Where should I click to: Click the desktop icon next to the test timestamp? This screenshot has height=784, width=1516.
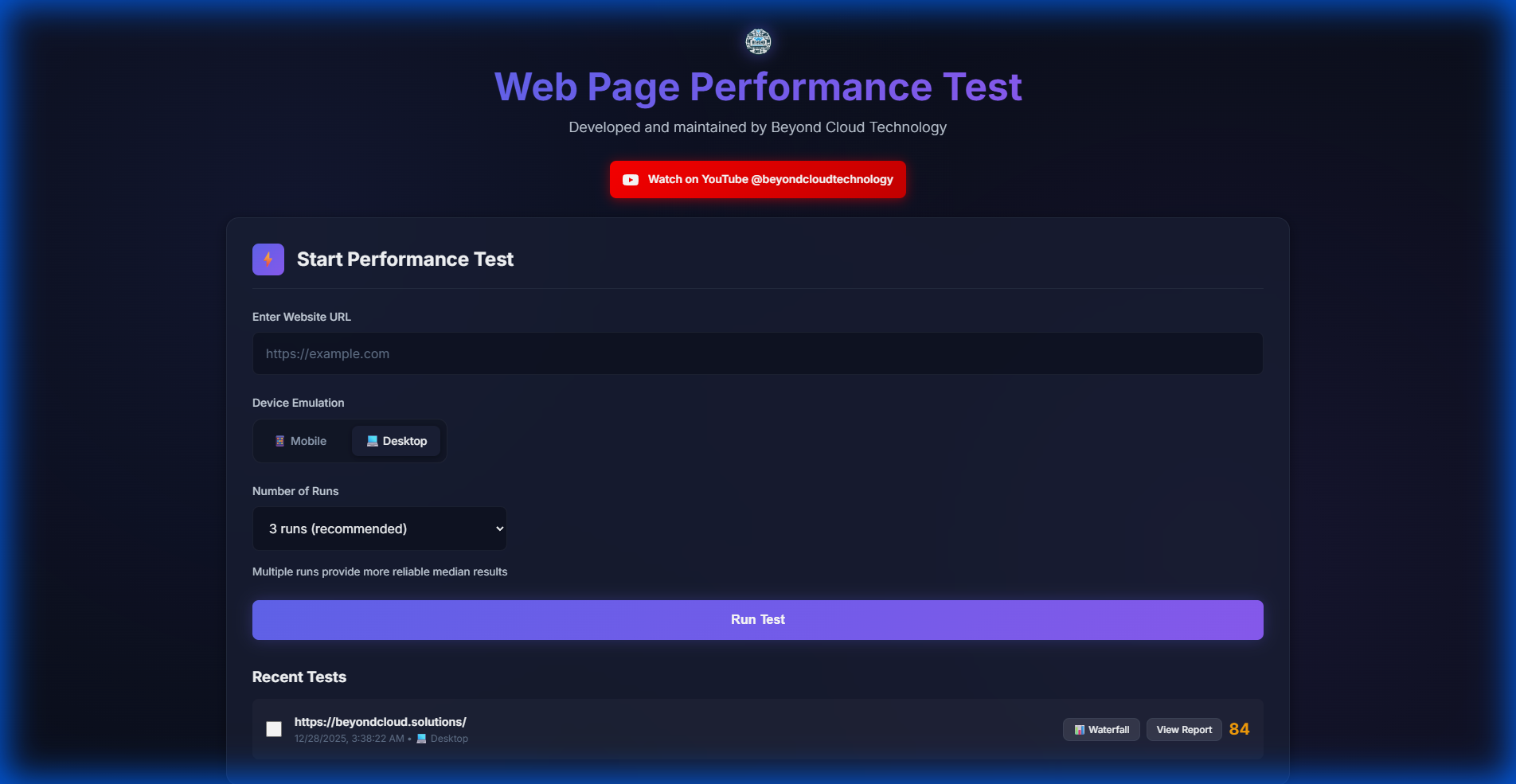[420, 738]
